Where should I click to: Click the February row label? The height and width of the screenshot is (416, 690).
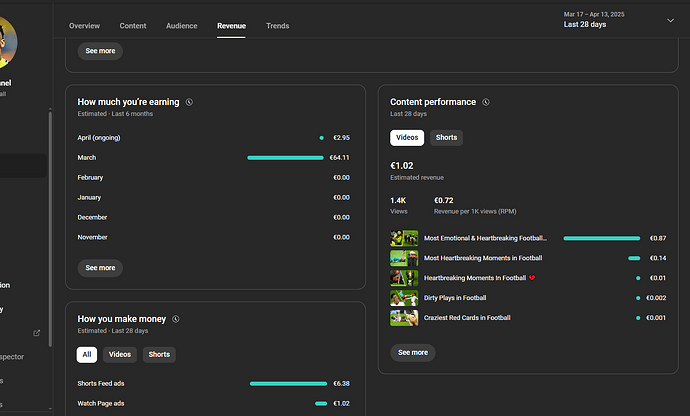(90, 178)
